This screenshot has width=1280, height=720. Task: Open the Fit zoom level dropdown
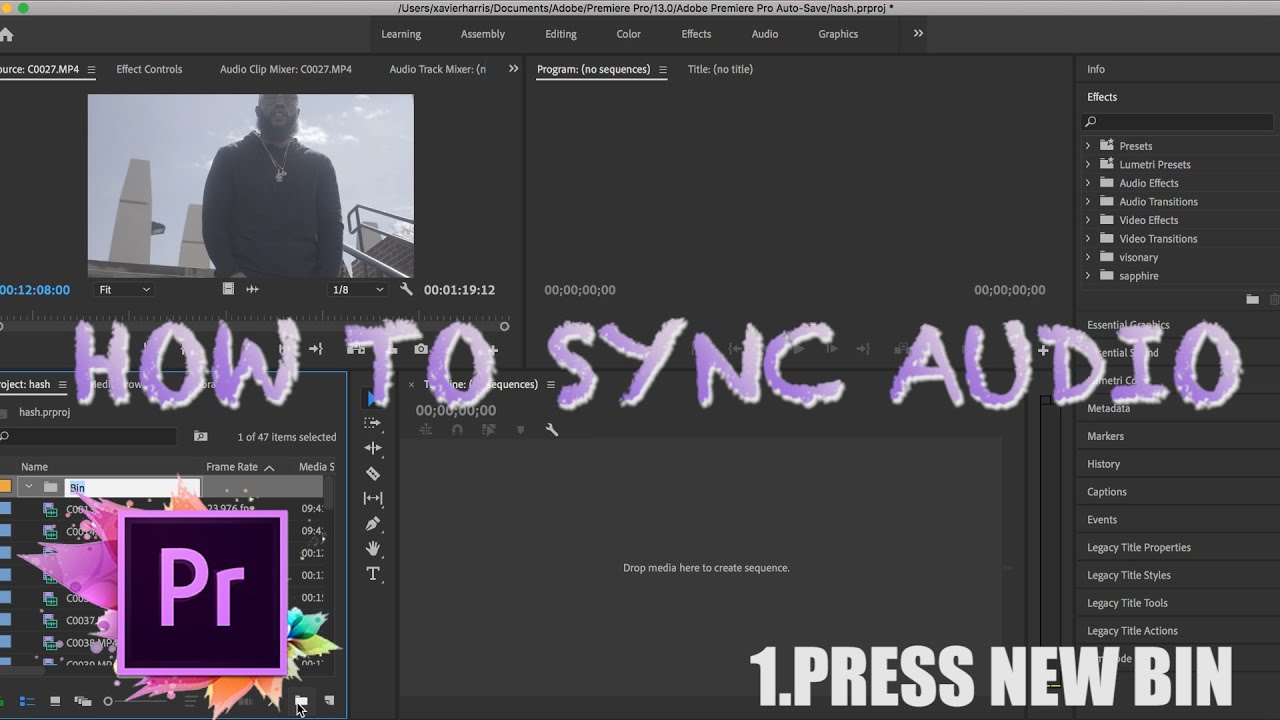tap(124, 290)
